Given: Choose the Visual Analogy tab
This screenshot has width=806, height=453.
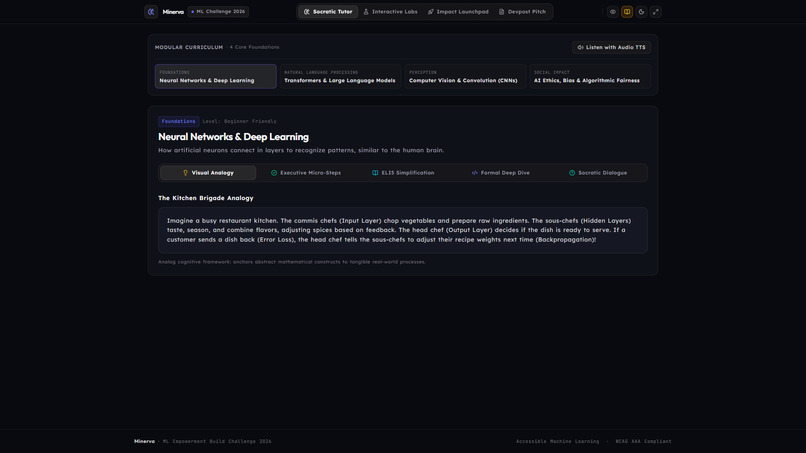Looking at the screenshot, I should [x=208, y=173].
